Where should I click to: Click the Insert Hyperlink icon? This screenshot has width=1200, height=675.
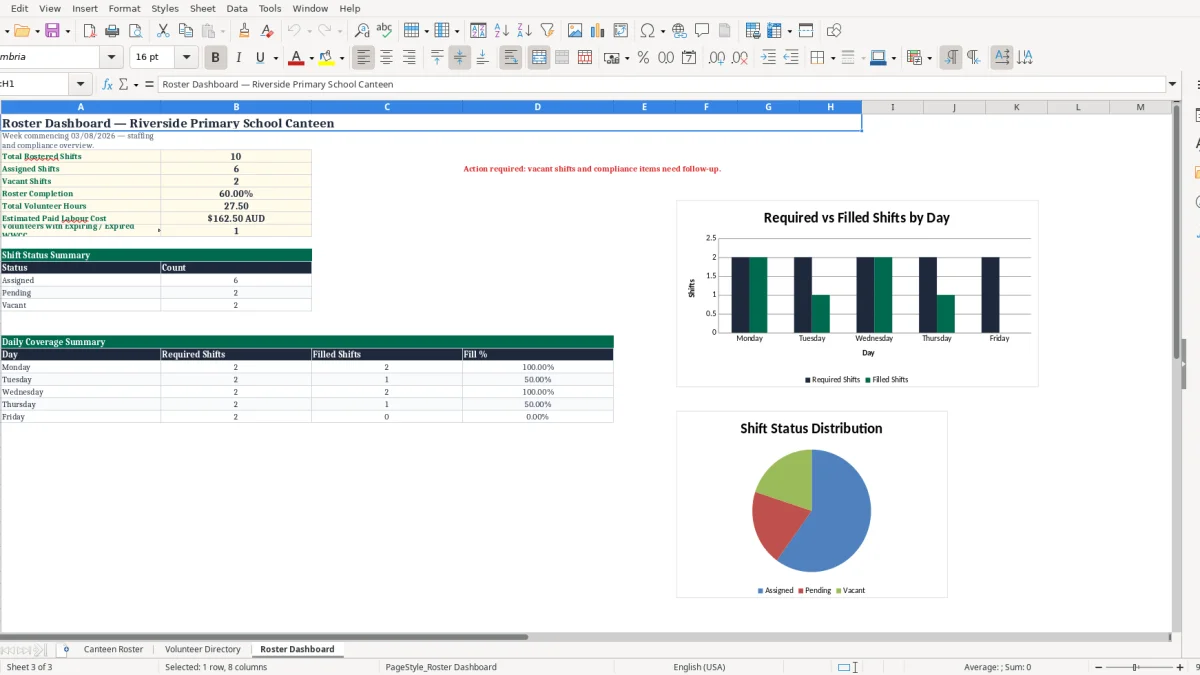pyautogui.click(x=680, y=31)
